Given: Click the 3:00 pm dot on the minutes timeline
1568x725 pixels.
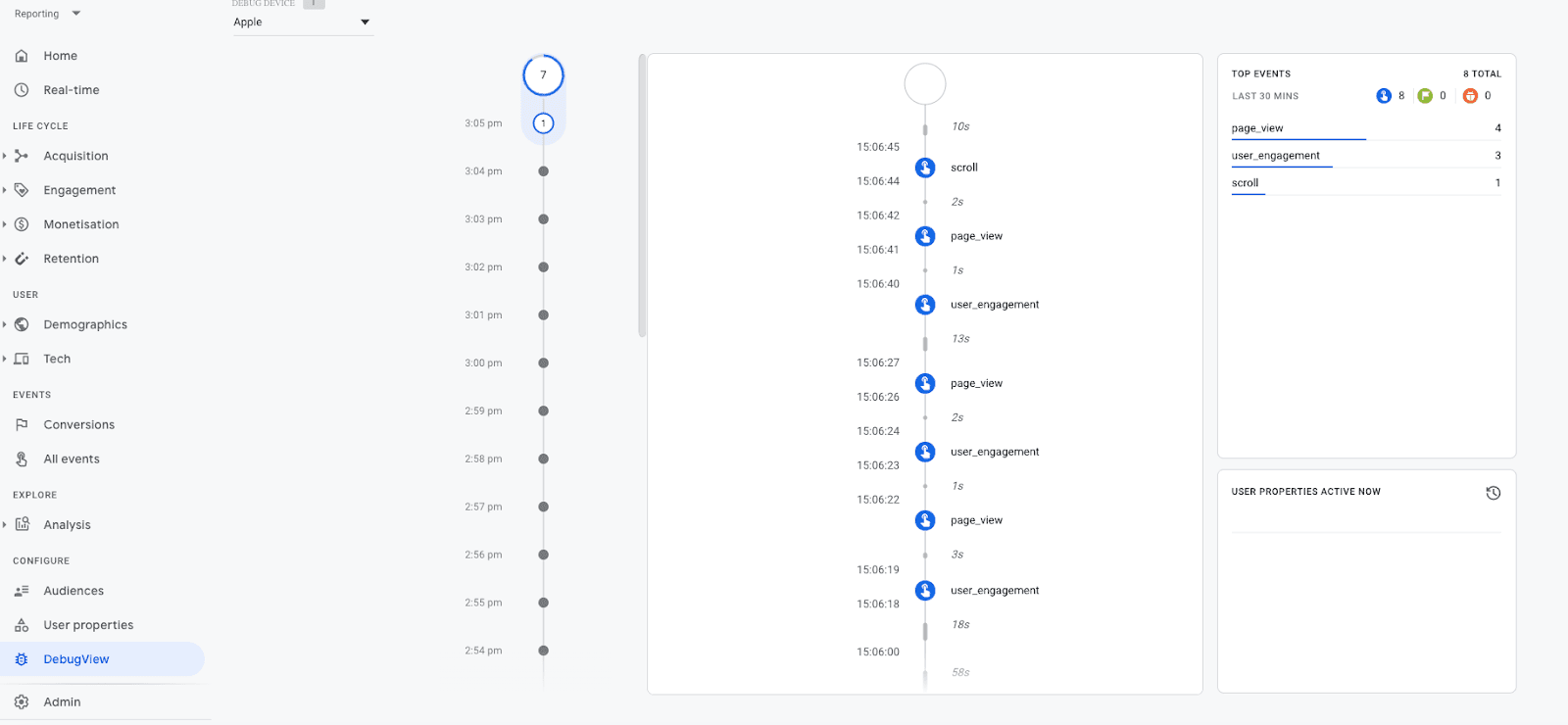Looking at the screenshot, I should 544,362.
